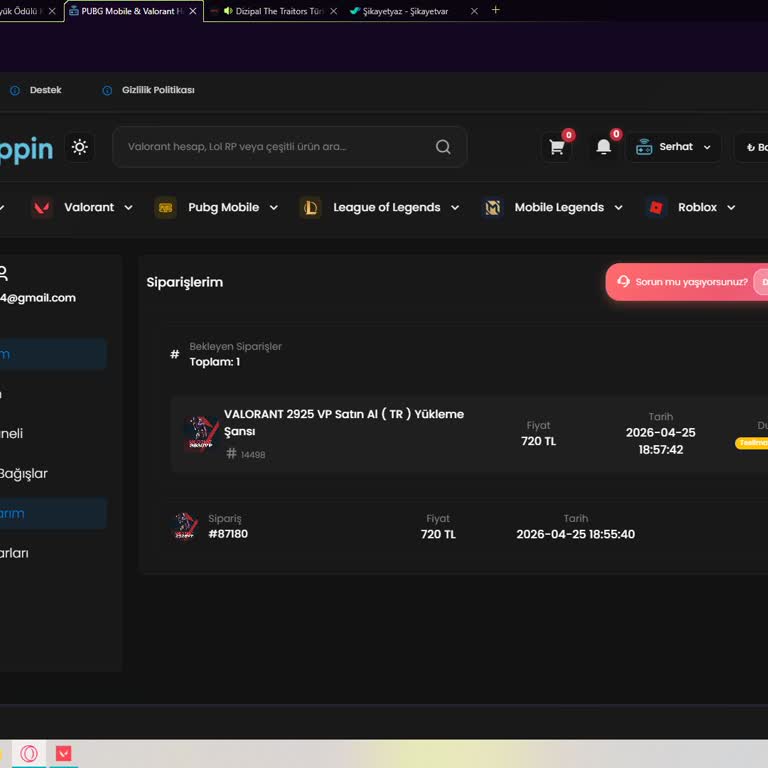
Task: Click the order #87180 thumbnail image
Action: pyautogui.click(x=186, y=526)
